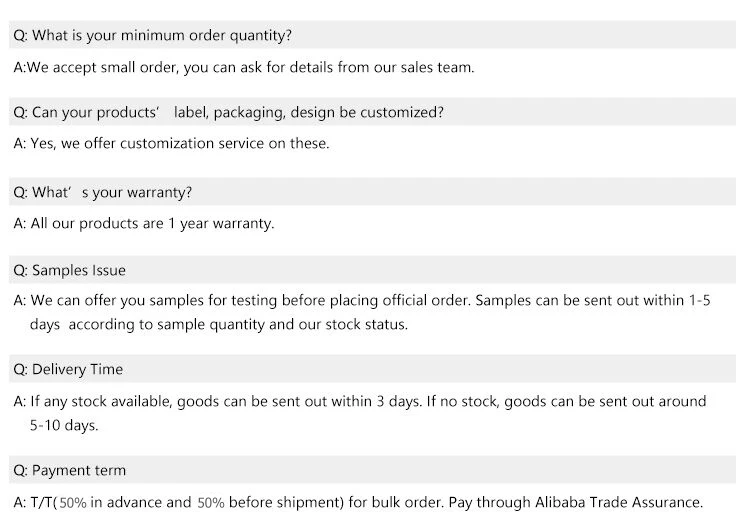Click the sample quantity and stock status line
Viewport: 750px width, 531px height.
(219, 324)
